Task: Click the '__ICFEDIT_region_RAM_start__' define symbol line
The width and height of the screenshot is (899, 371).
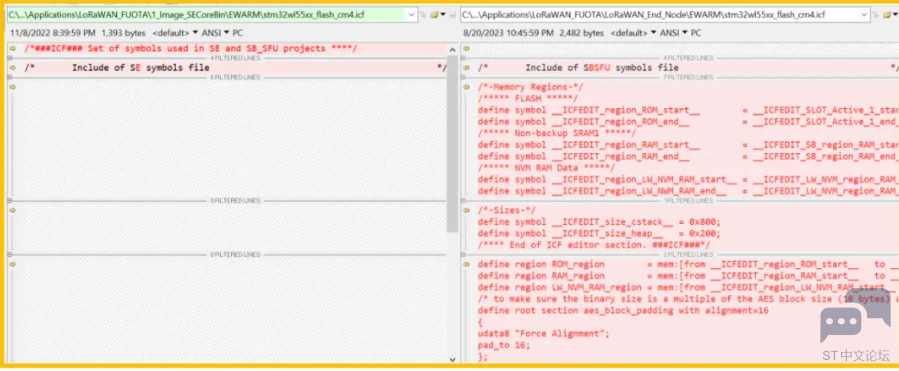Action: (688, 145)
